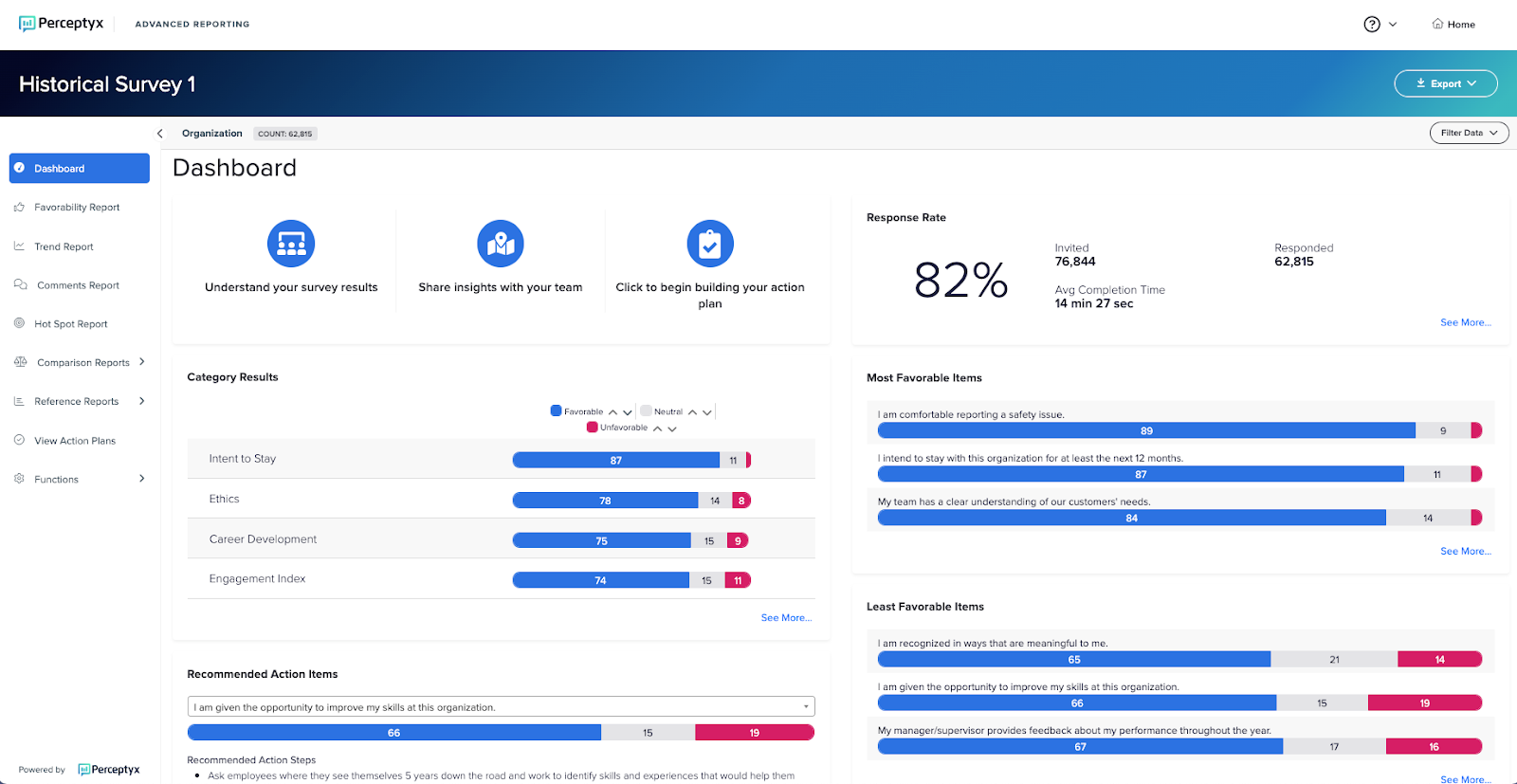The width and height of the screenshot is (1517, 784).
Task: Click the blue Favorable legend swatch
Action: pyautogui.click(x=557, y=410)
